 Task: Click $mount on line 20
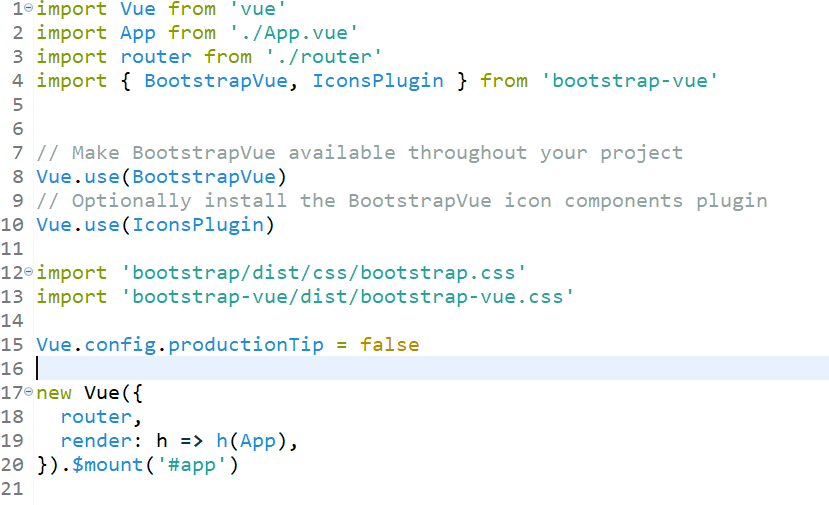click(107, 465)
